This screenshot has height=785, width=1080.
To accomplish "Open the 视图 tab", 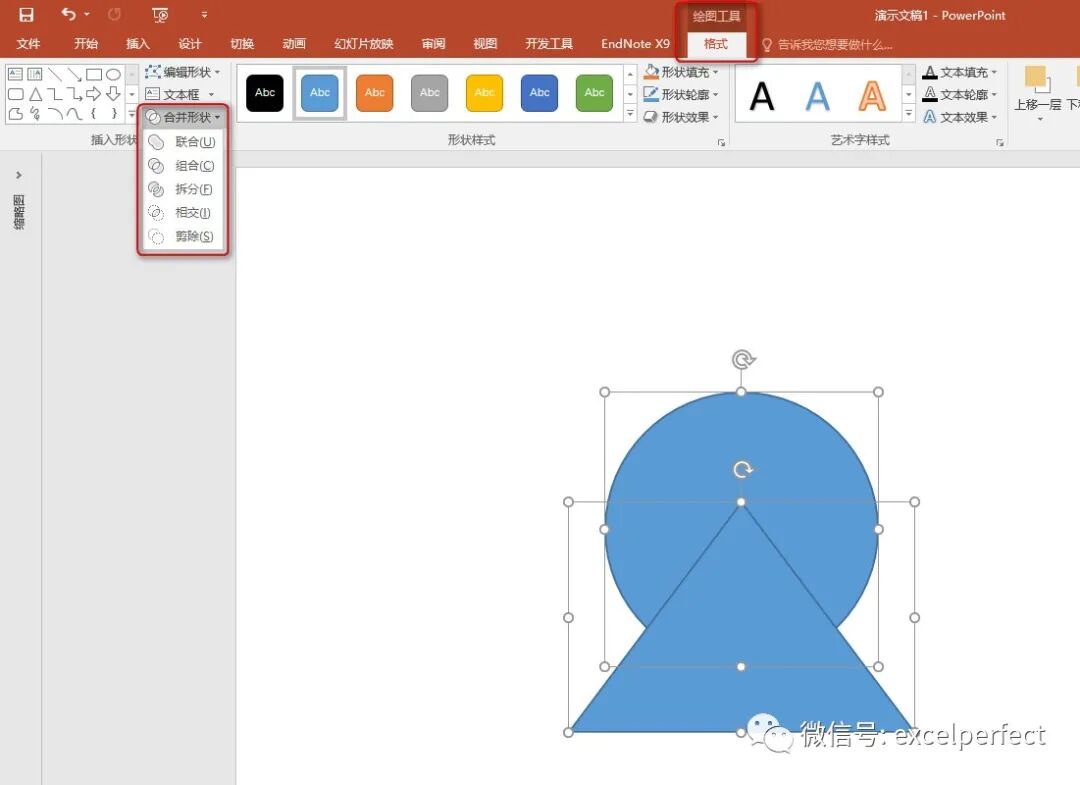I will click(x=485, y=44).
